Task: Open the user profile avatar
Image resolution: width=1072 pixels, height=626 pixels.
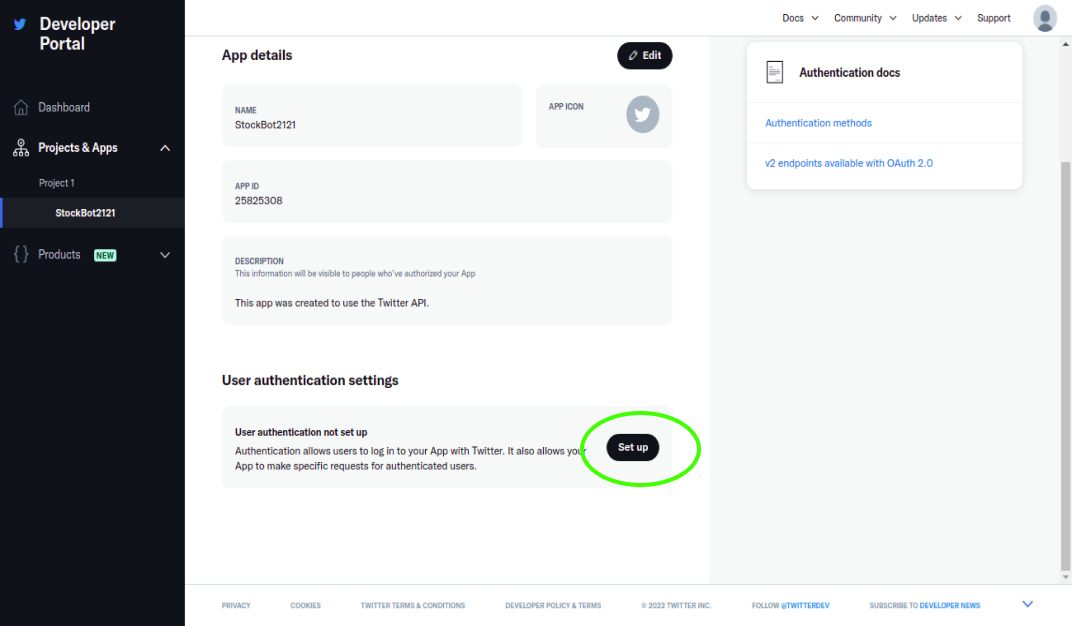Action: [x=1044, y=18]
